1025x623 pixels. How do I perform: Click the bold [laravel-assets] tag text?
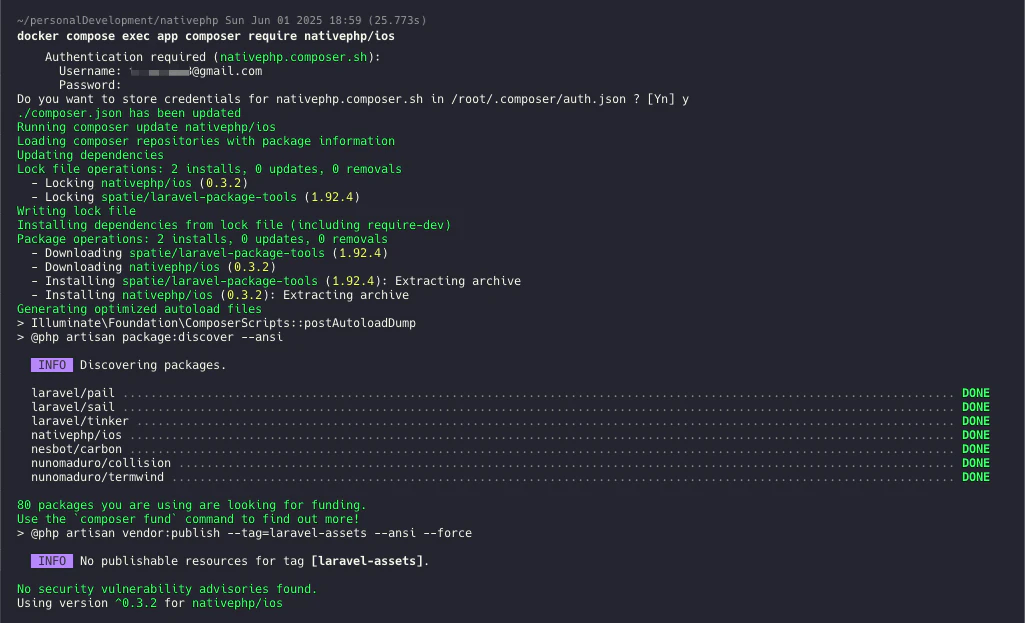point(367,562)
